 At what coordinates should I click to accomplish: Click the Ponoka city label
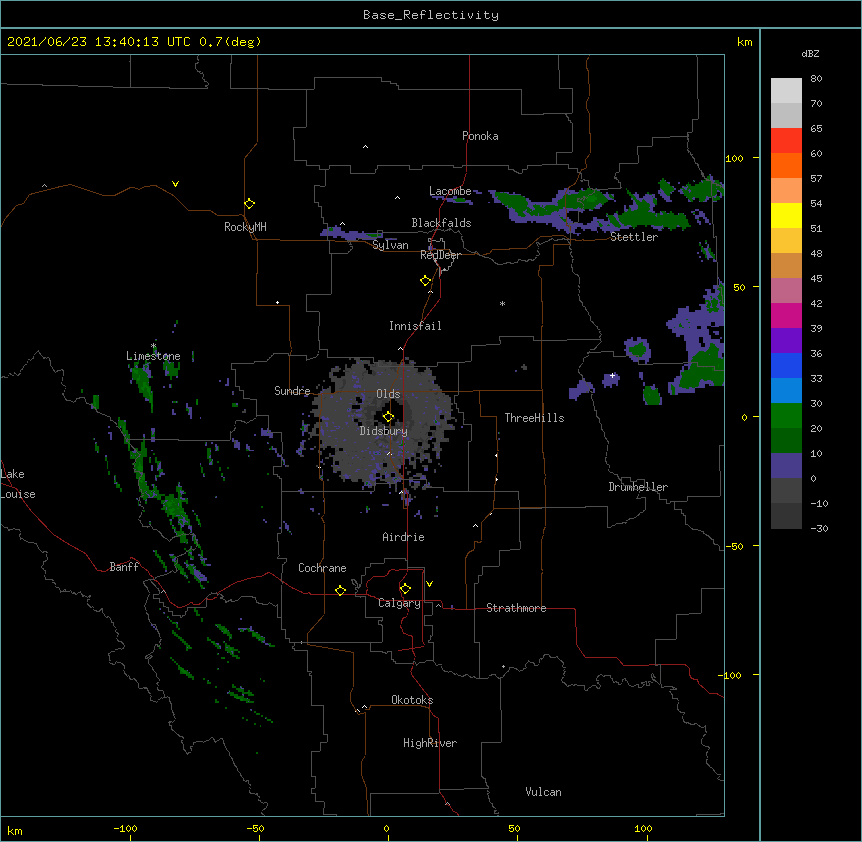click(x=480, y=136)
